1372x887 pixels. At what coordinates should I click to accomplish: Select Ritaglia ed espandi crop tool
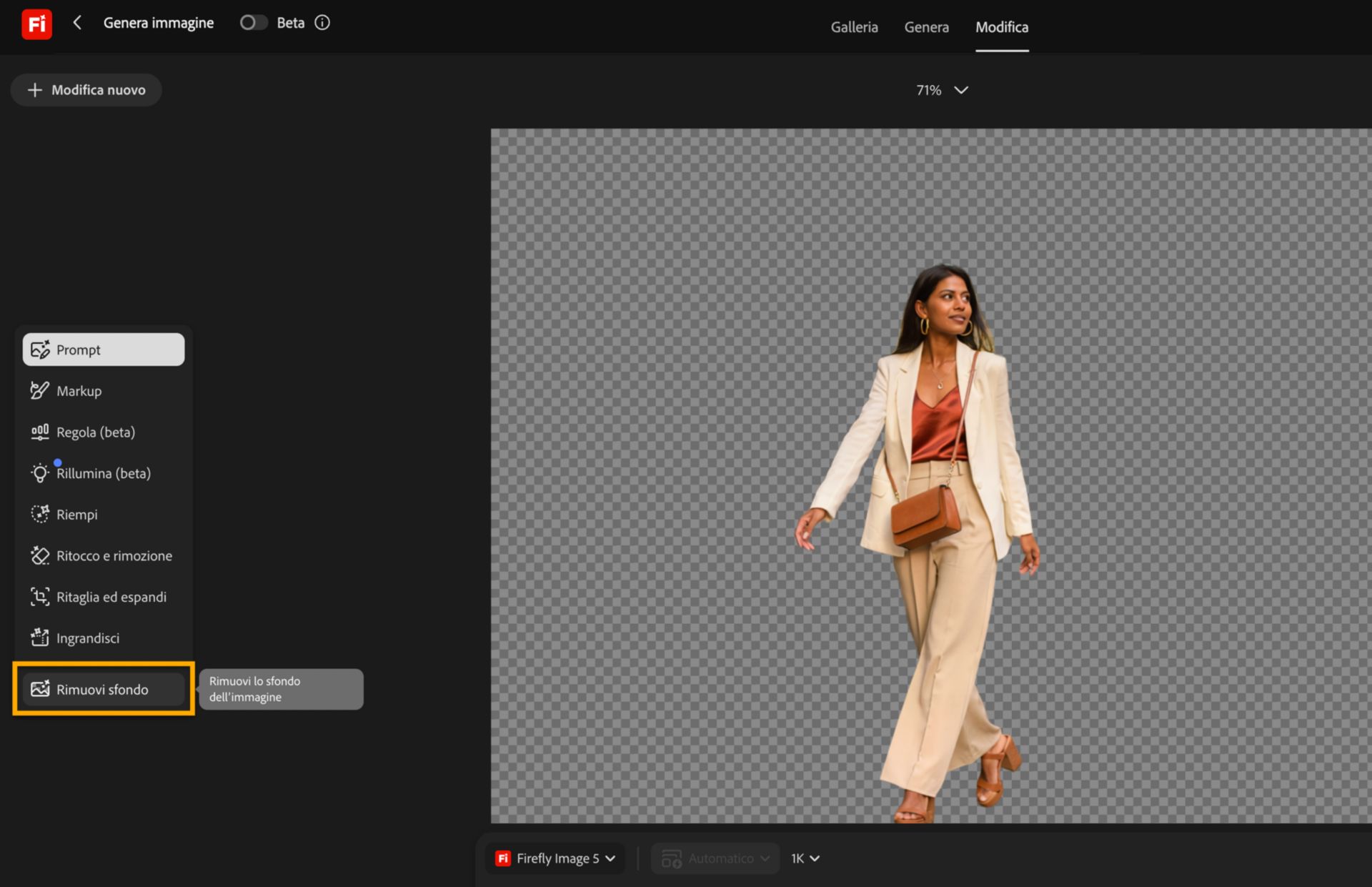pyautogui.click(x=104, y=597)
